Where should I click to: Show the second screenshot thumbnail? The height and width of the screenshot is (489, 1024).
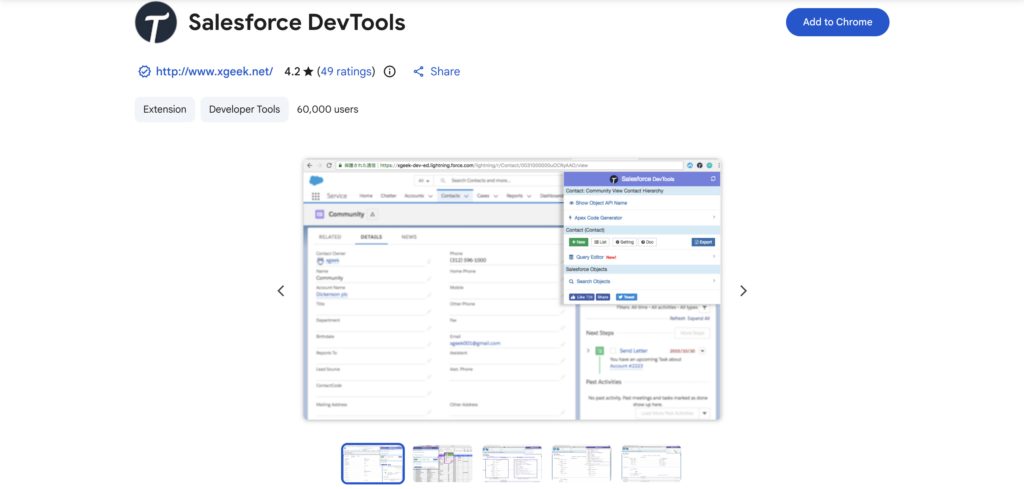tap(442, 464)
